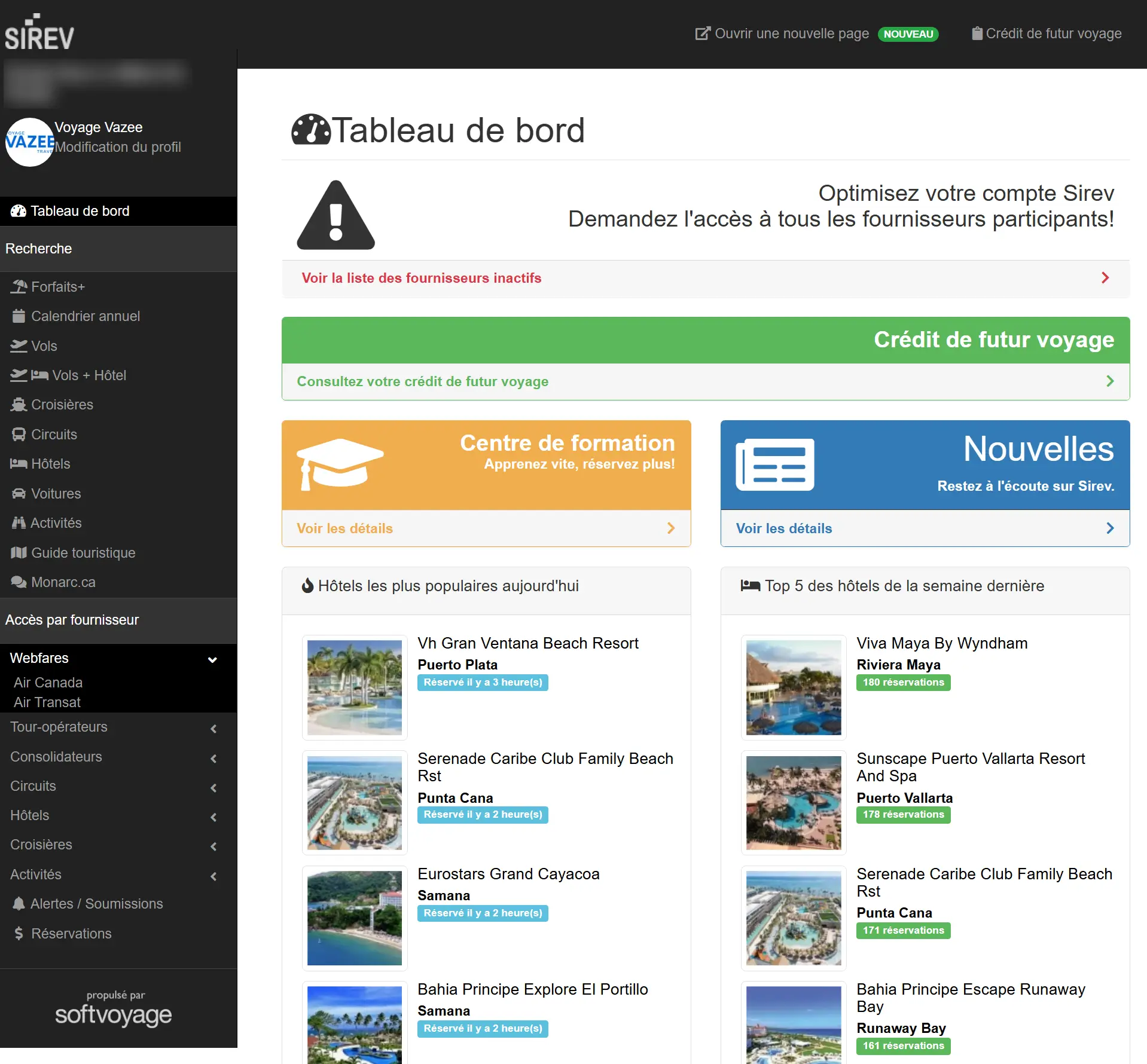Viewport: 1147px width, 1064px height.
Task: Click the calendar icon for Calendrier annuel
Action: [19, 316]
